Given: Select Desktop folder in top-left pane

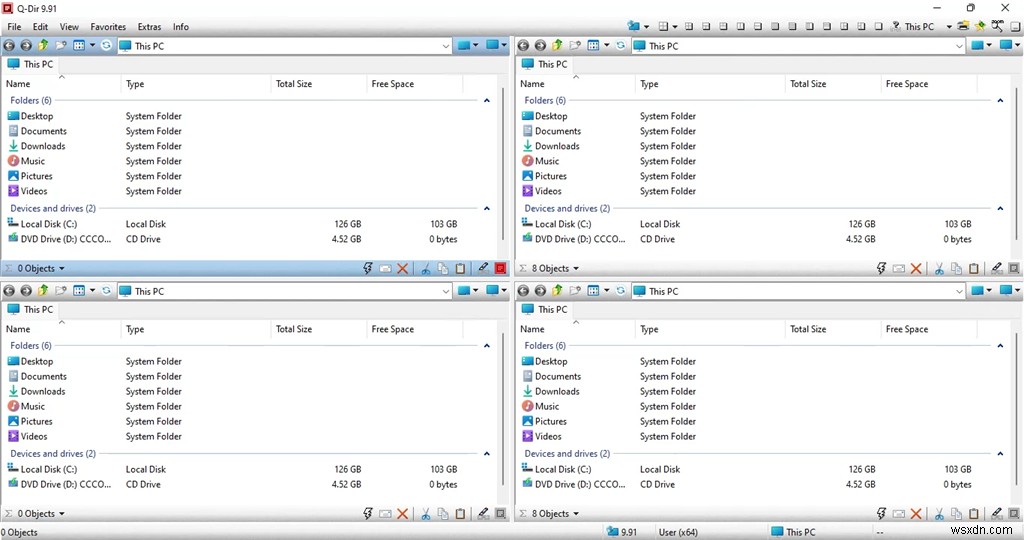Looking at the screenshot, I should point(30,116).
